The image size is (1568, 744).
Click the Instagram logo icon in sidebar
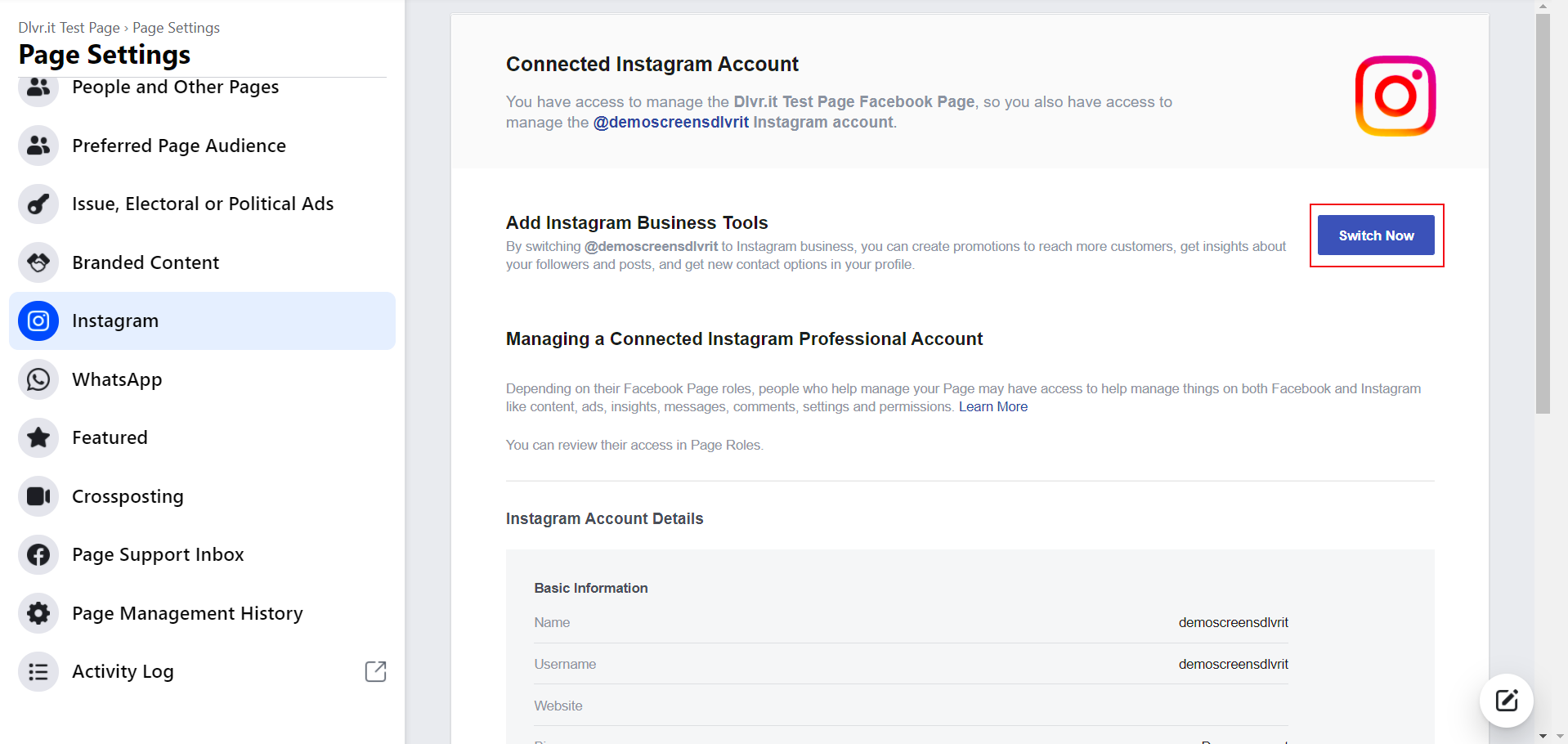click(x=38, y=321)
